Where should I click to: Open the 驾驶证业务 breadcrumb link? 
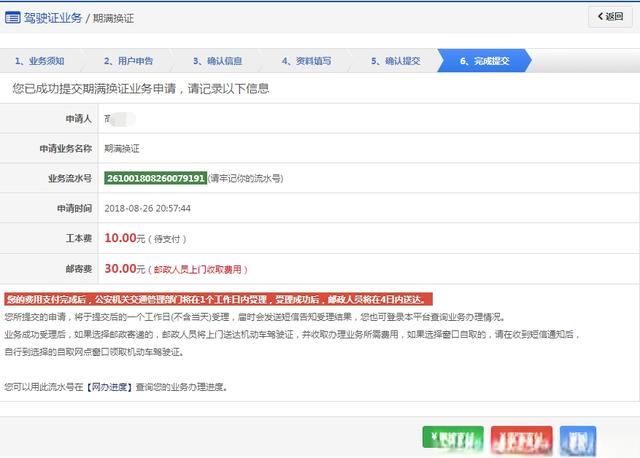pyautogui.click(x=53, y=18)
